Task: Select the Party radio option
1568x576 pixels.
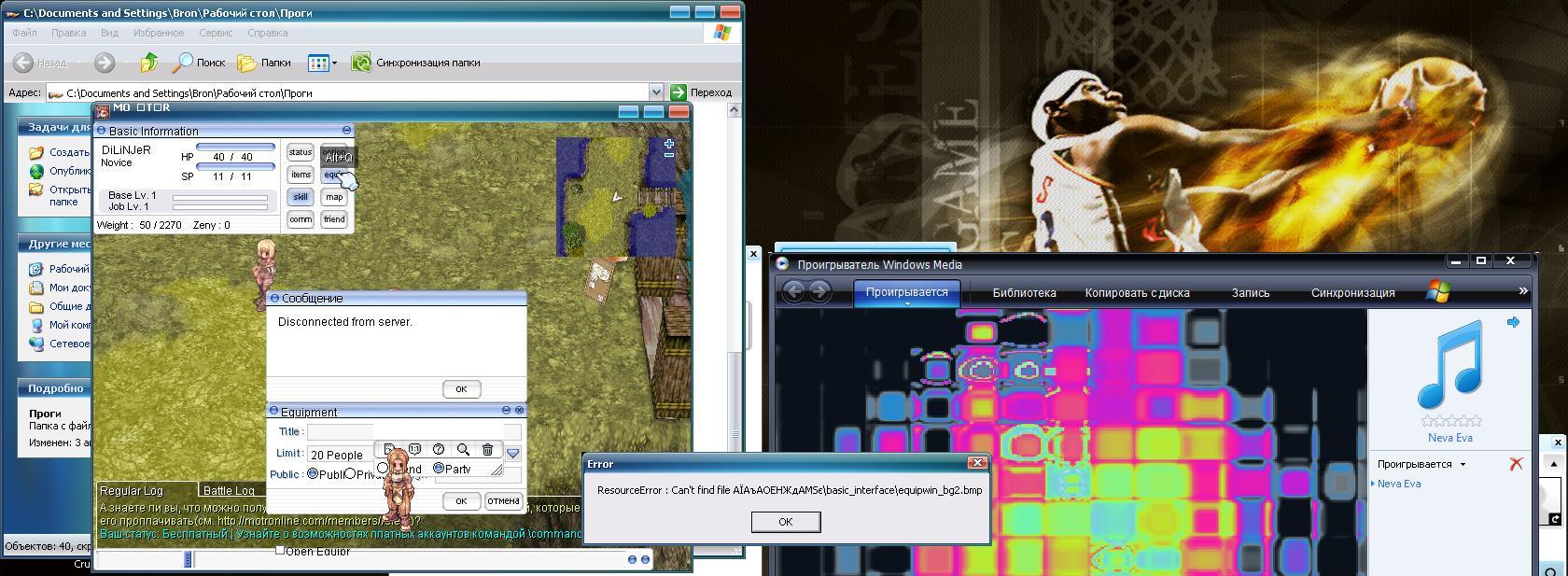Action: coord(438,468)
